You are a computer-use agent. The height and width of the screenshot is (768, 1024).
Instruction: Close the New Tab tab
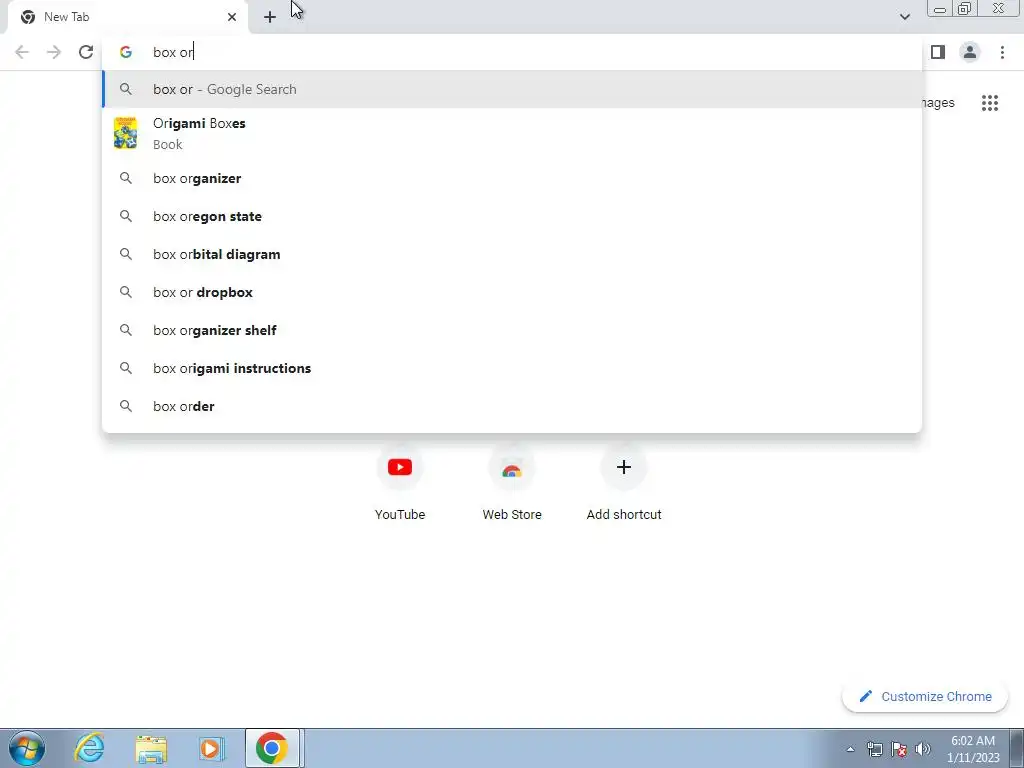pos(232,17)
